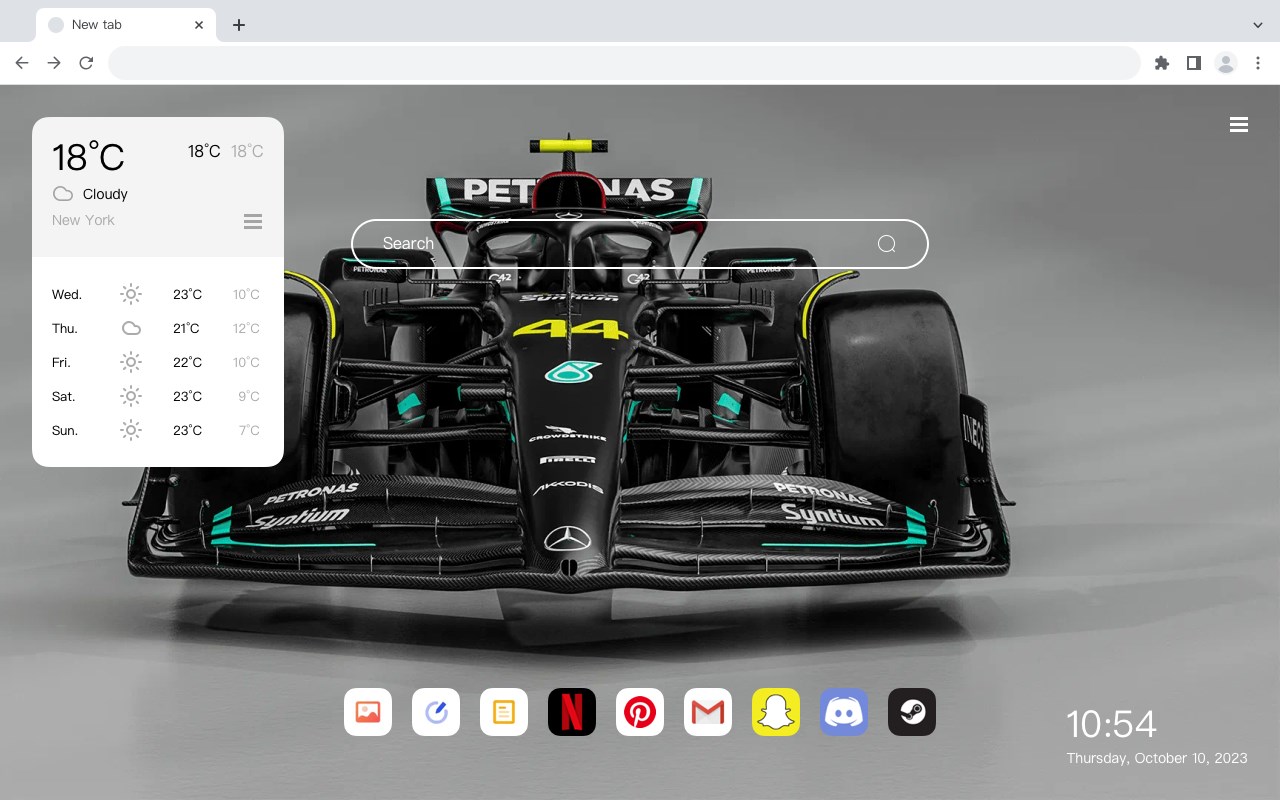Open Chrome's three-dot menu

tap(1258, 63)
